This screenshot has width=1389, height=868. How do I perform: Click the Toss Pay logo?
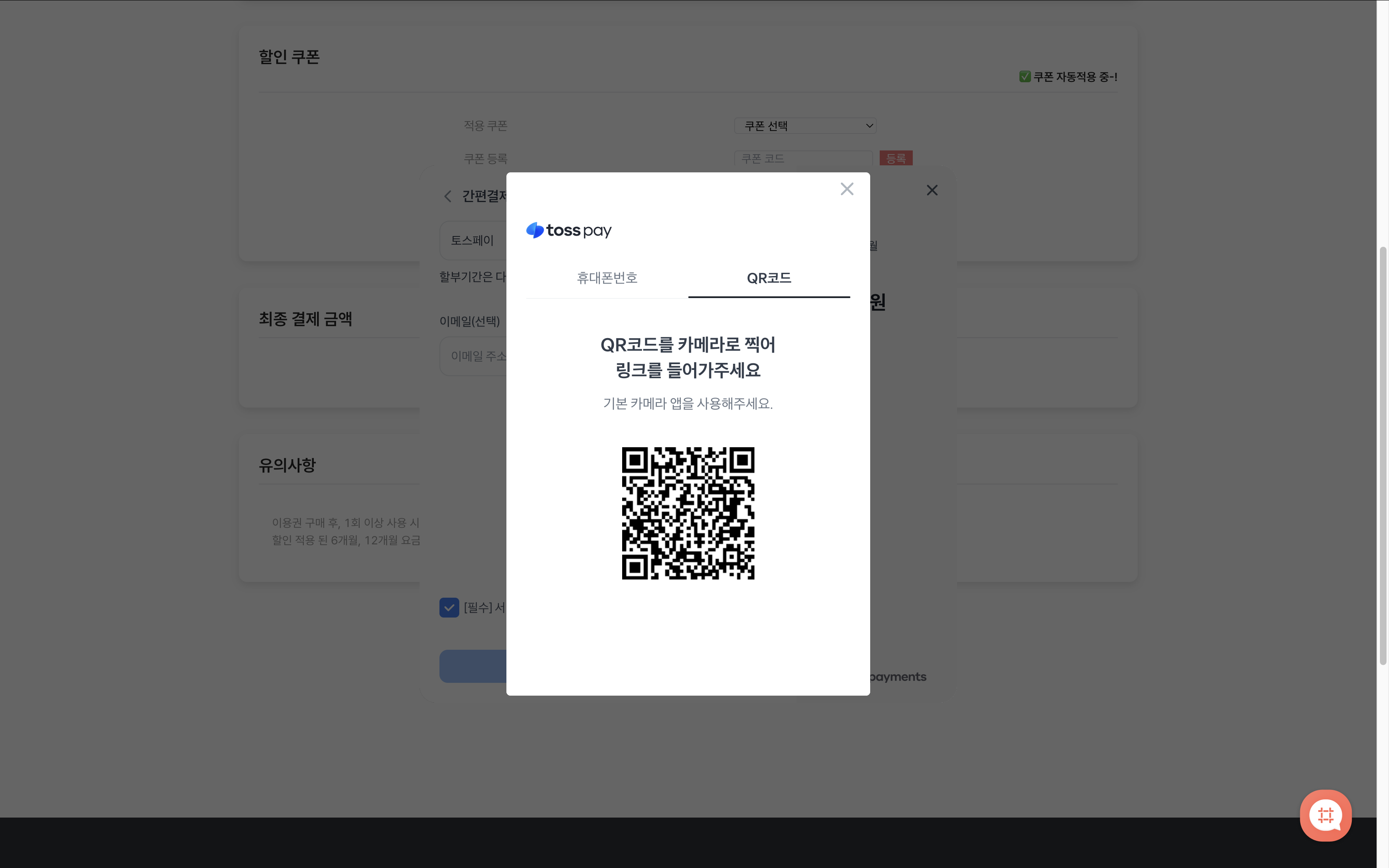click(x=569, y=230)
